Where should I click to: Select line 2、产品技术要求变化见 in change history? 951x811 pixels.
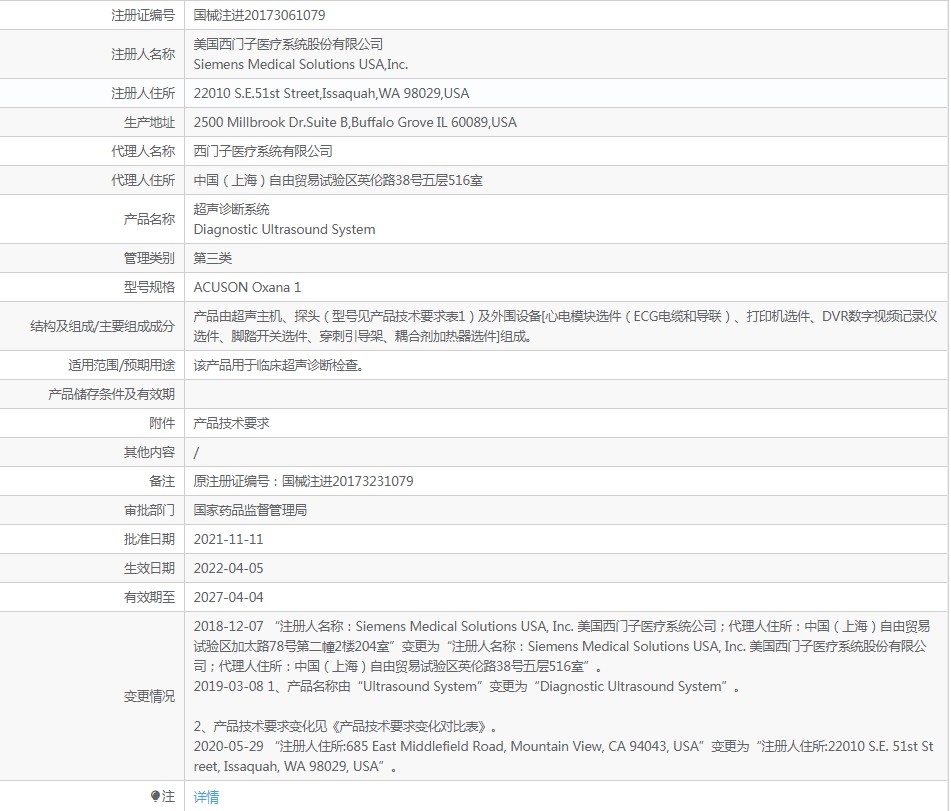(x=346, y=727)
